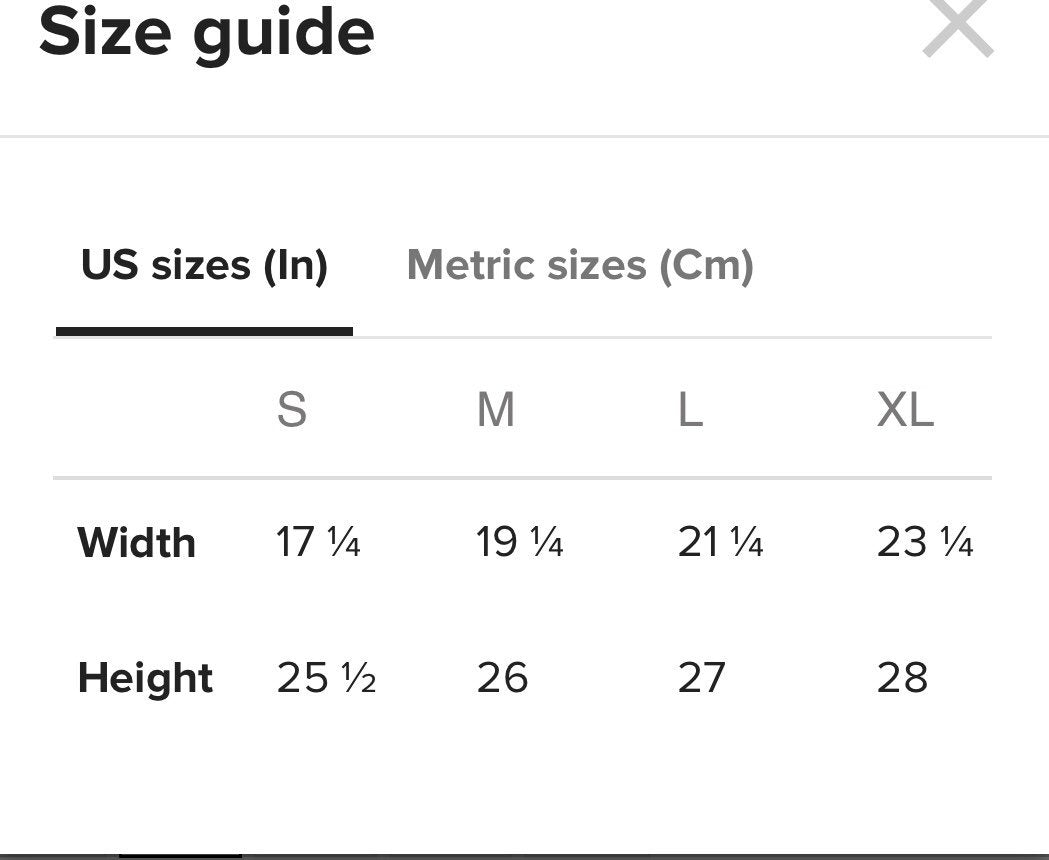
Task: Select the US sizes (In) tab
Action: (x=204, y=266)
